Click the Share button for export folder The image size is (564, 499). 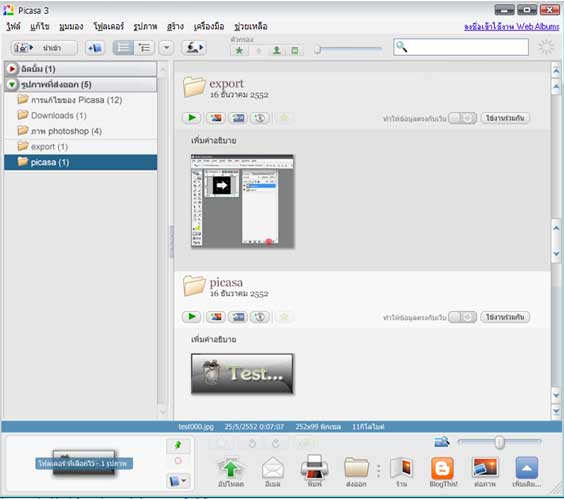(x=505, y=118)
